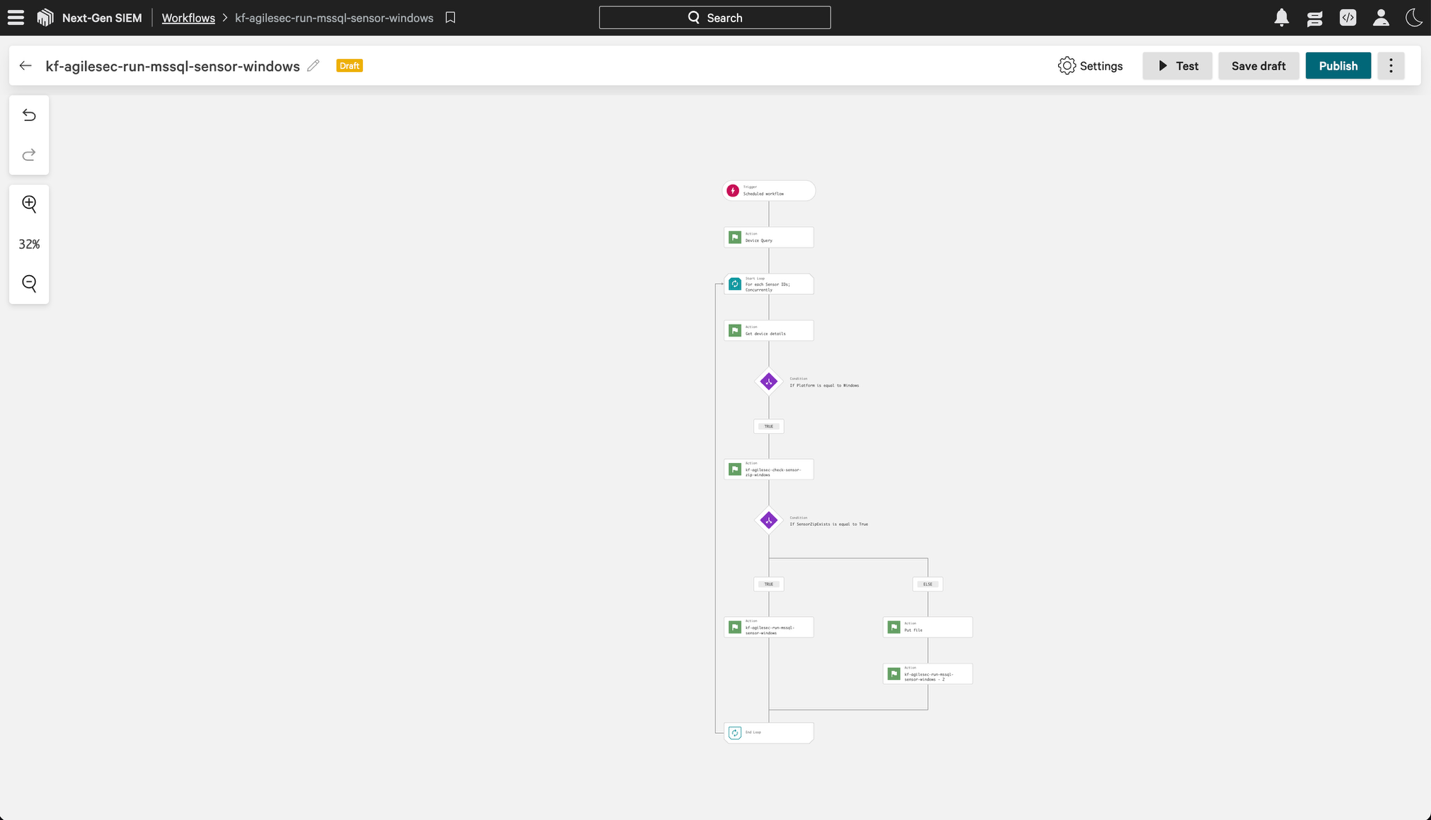Publish the workflow
The height and width of the screenshot is (820, 1431).
(x=1337, y=65)
